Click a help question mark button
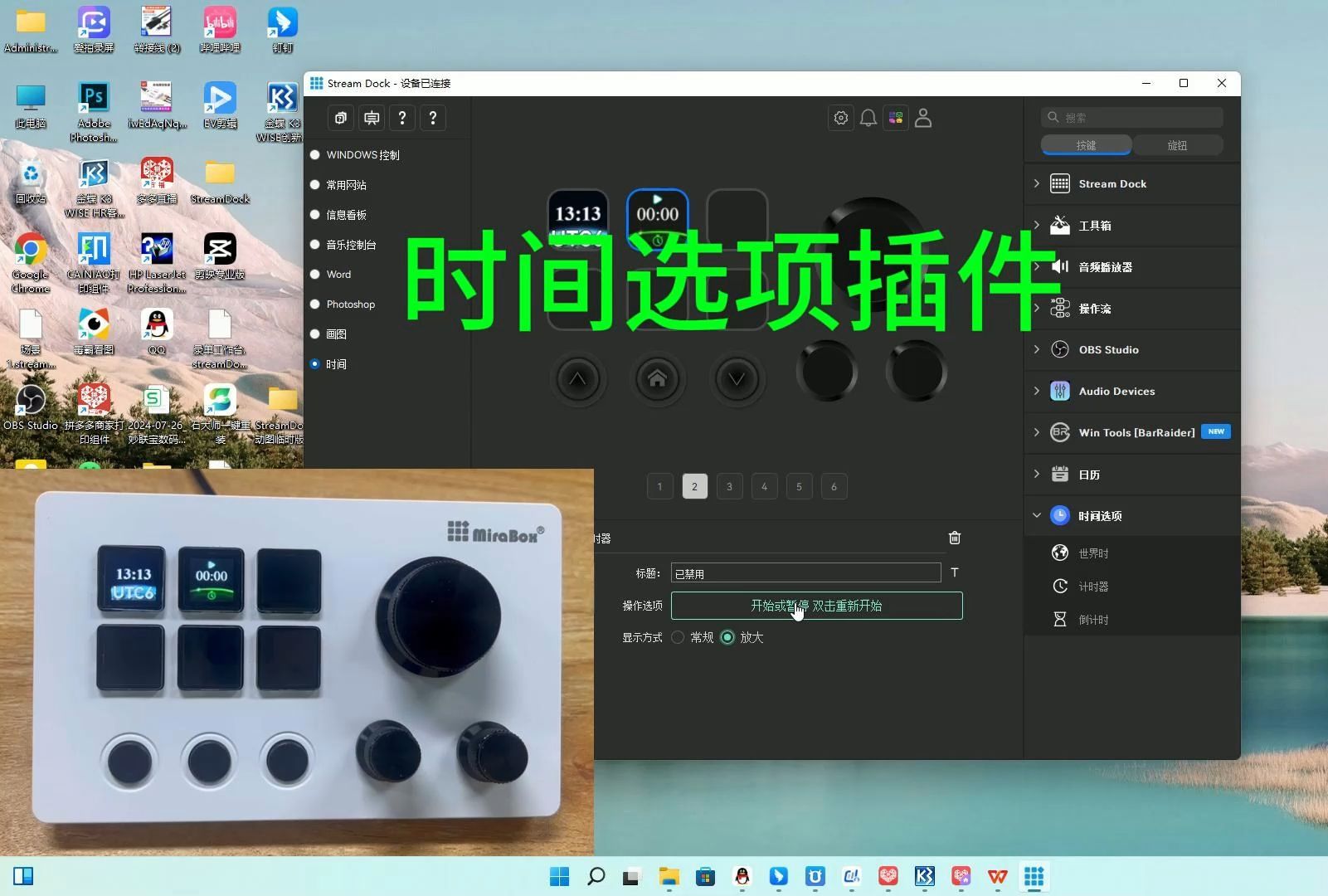Screen dimensions: 1328x896 (402, 118)
